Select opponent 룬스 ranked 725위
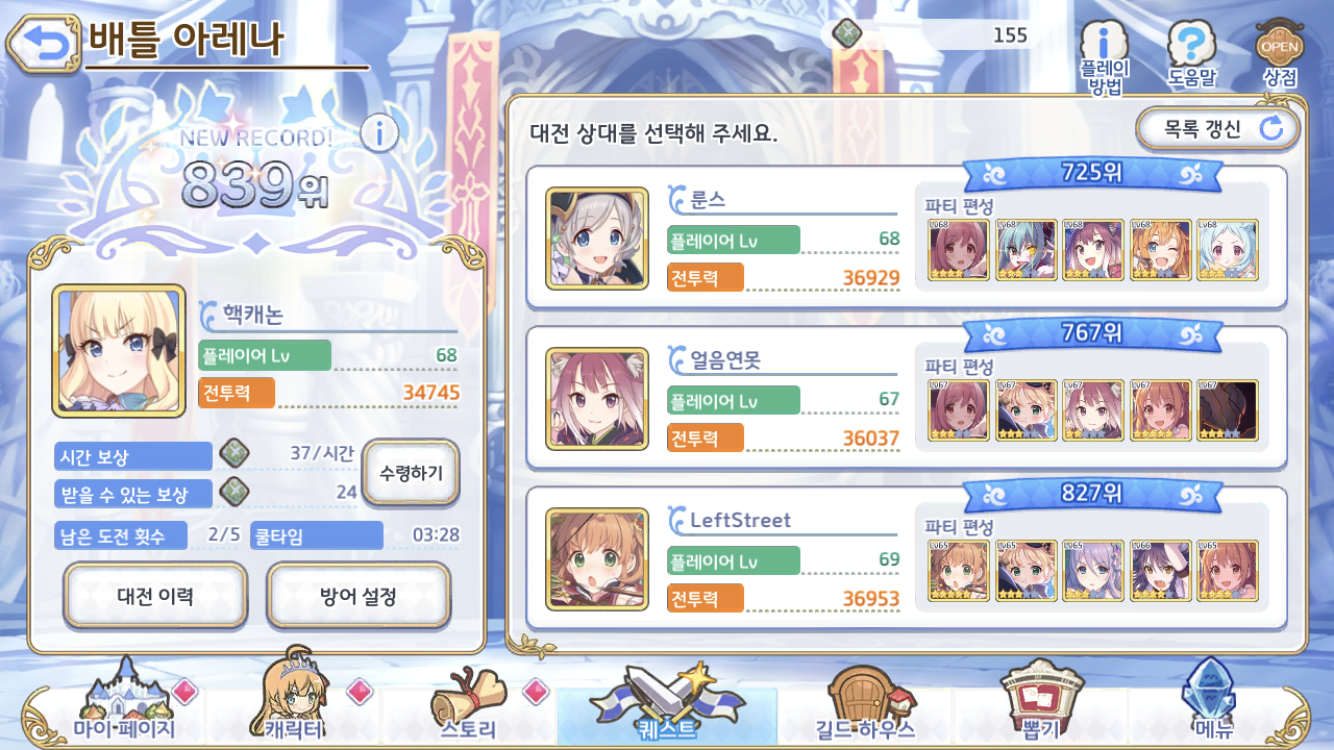The image size is (1334, 750). [906, 238]
